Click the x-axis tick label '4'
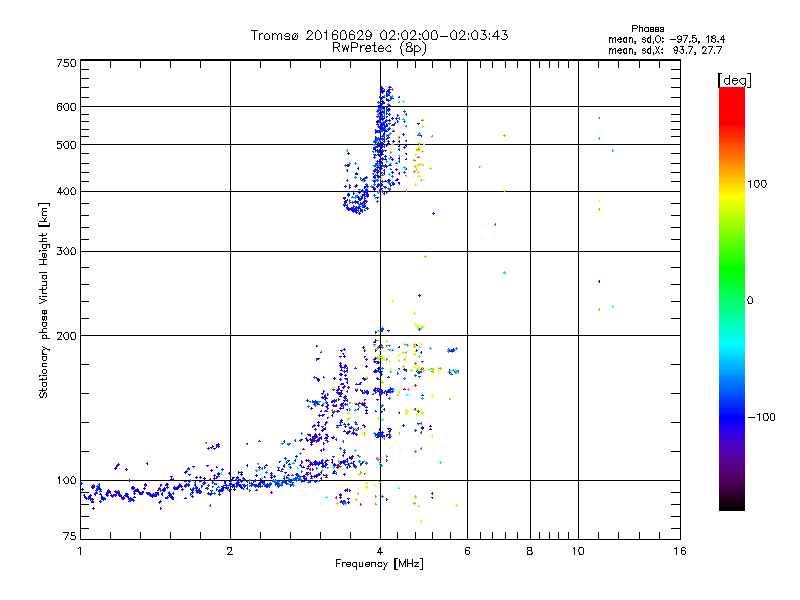Image resolution: width=800 pixels, height=600 pixels. pyautogui.click(x=380, y=551)
